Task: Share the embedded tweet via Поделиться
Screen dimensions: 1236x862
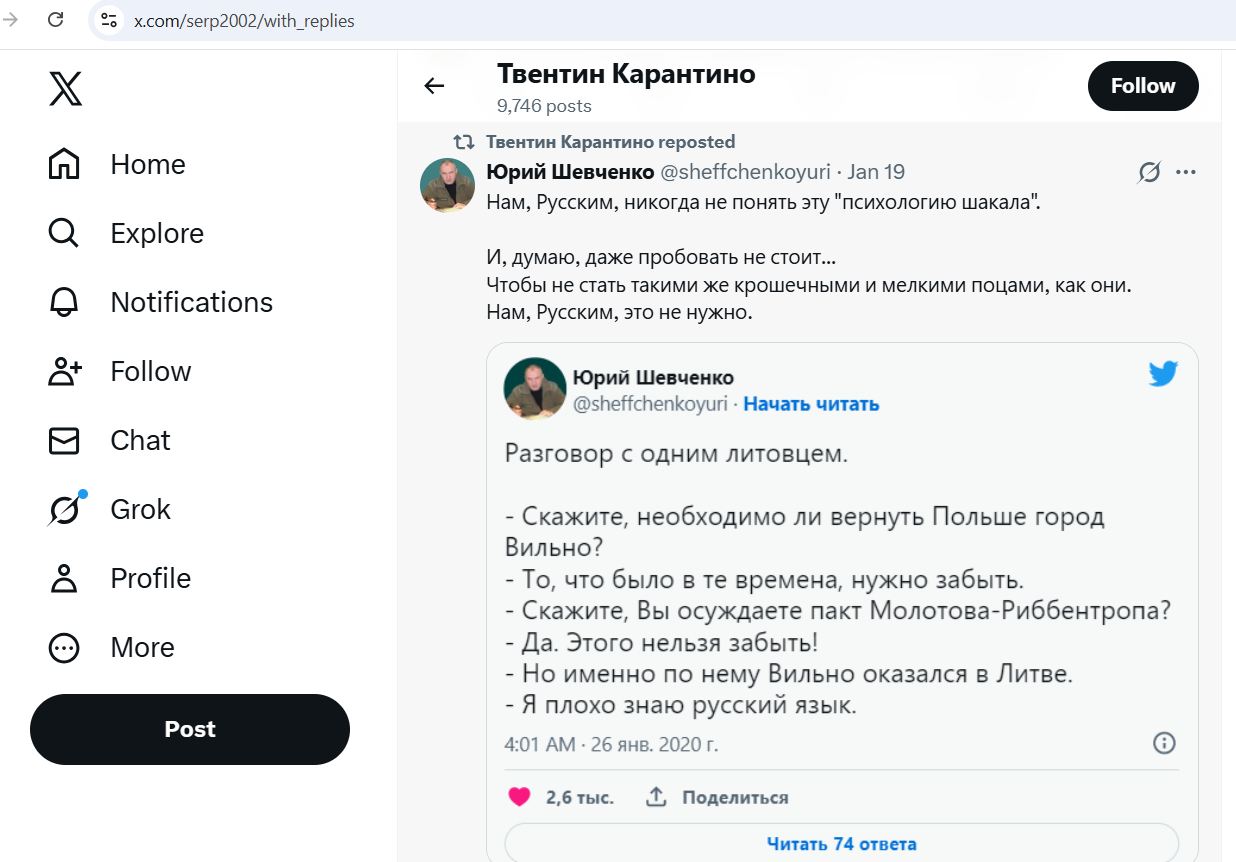Action: (x=722, y=797)
